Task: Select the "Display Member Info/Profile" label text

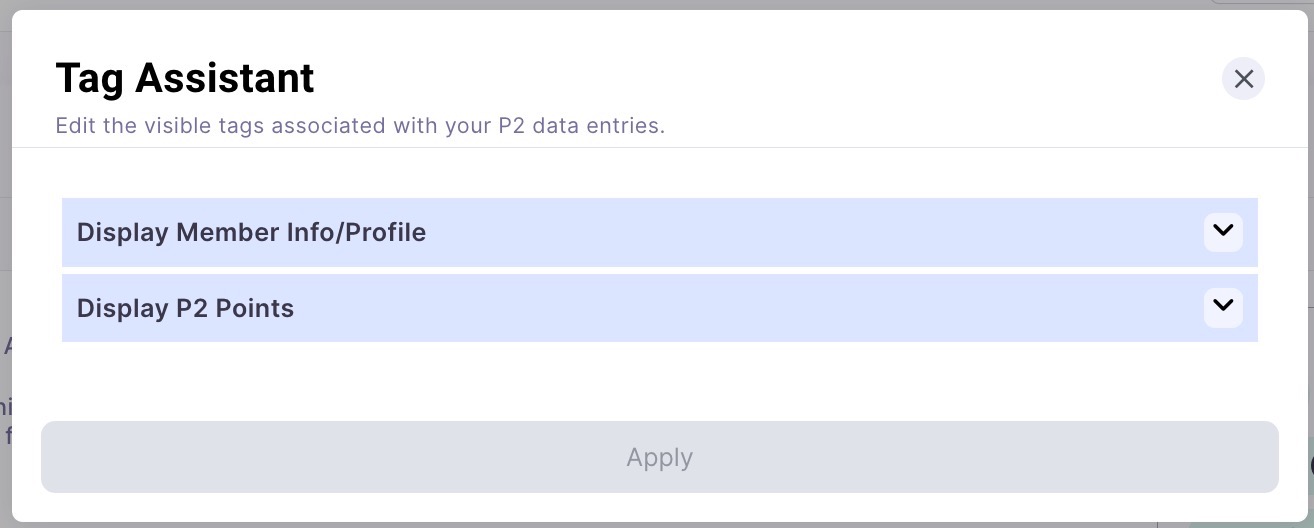Action: click(x=251, y=232)
